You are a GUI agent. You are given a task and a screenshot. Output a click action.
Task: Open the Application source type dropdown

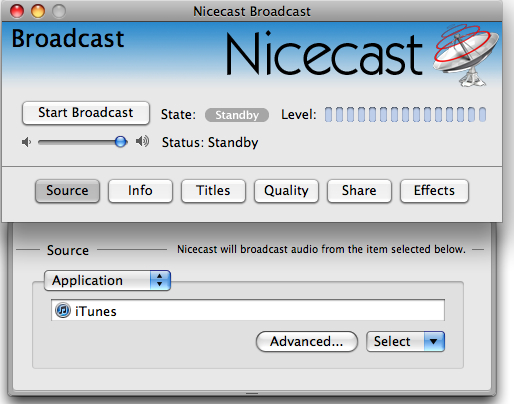click(107, 280)
